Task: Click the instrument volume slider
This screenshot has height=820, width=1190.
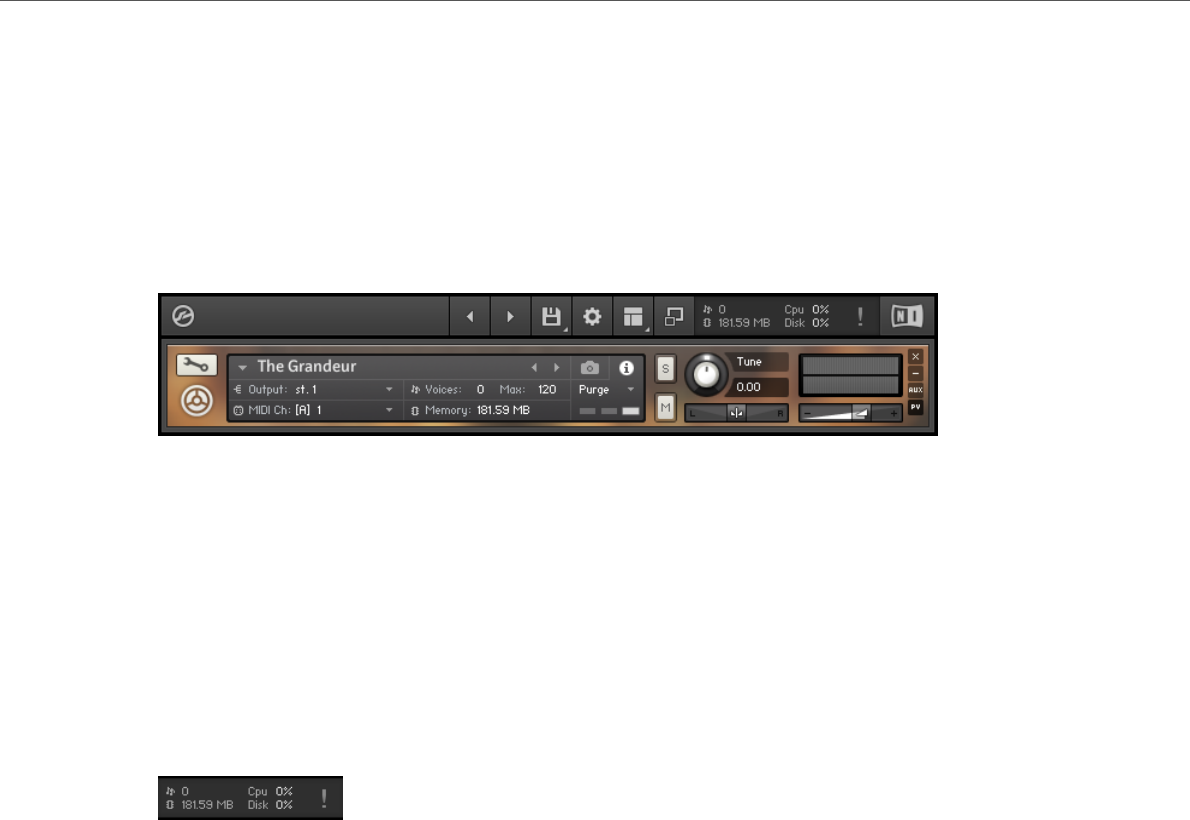Action: [850, 413]
